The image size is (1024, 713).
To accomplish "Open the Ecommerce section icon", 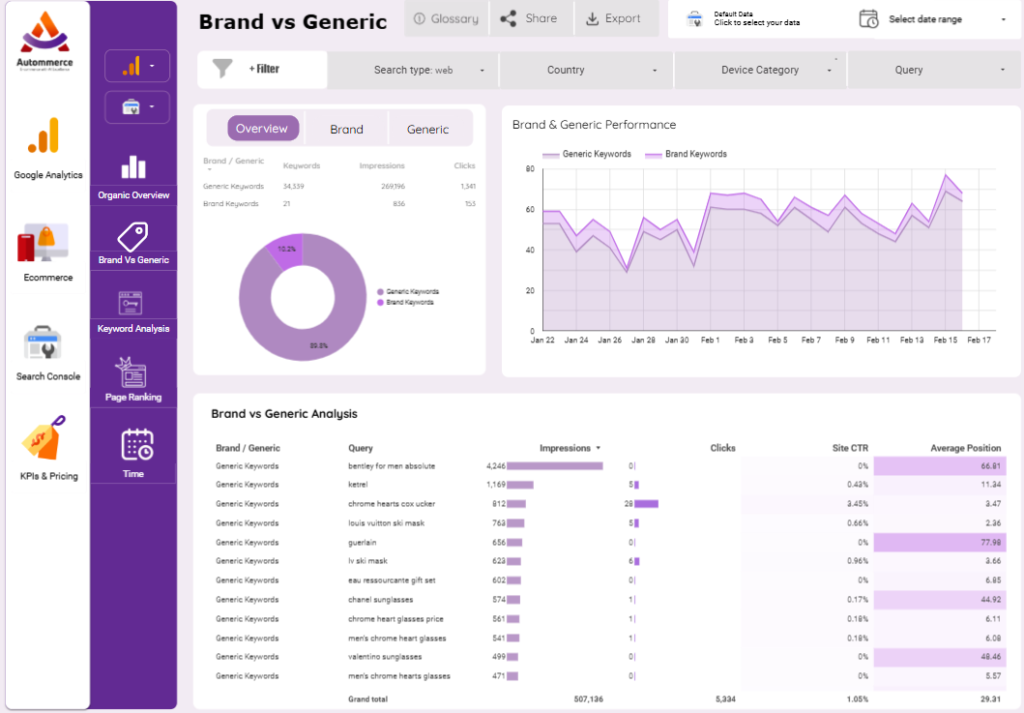I will click(x=42, y=242).
